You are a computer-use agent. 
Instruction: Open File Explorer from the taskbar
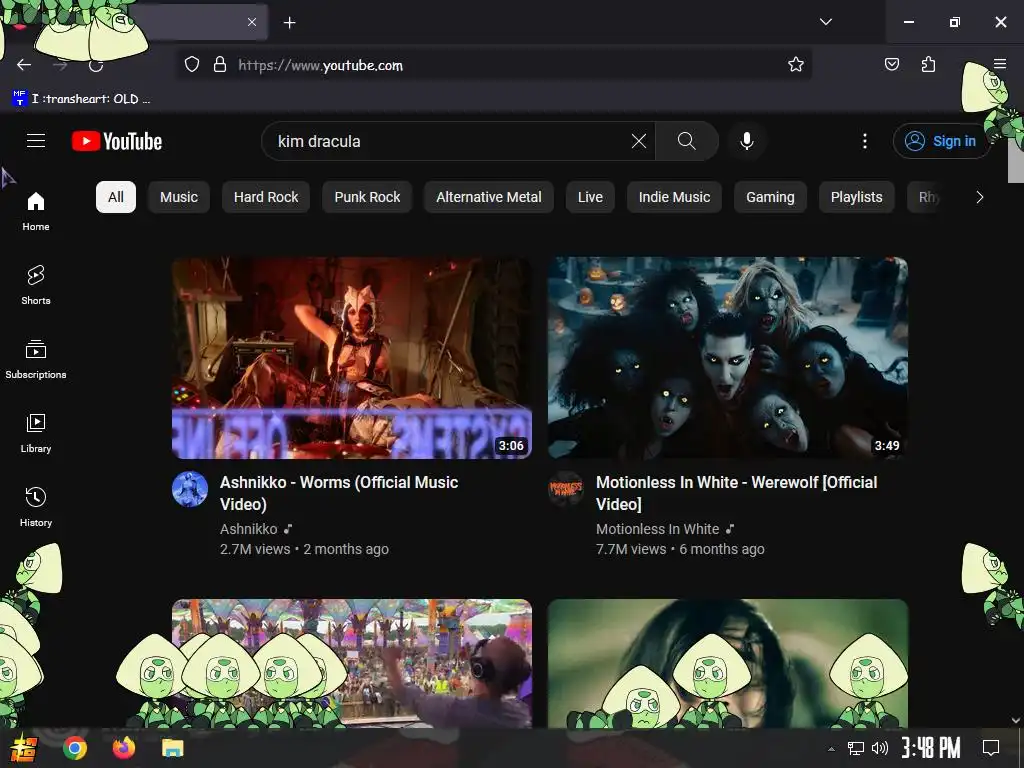pos(172,748)
